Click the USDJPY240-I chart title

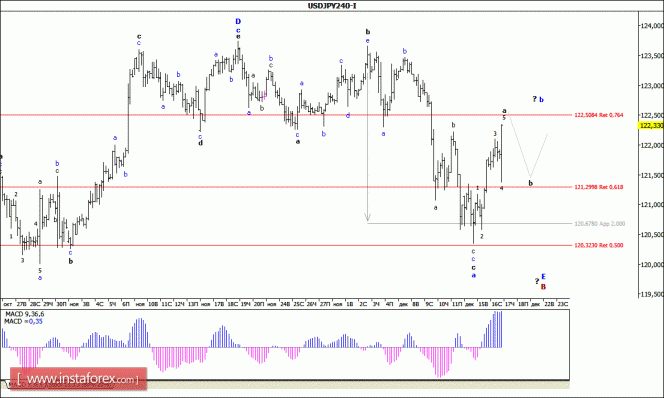[332, 6]
